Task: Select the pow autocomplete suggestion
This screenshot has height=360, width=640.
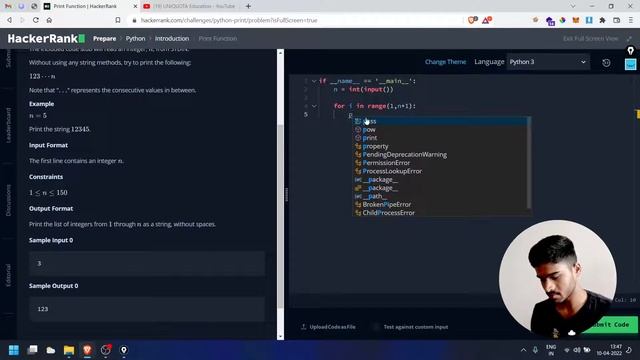Action: pyautogui.click(x=440, y=129)
